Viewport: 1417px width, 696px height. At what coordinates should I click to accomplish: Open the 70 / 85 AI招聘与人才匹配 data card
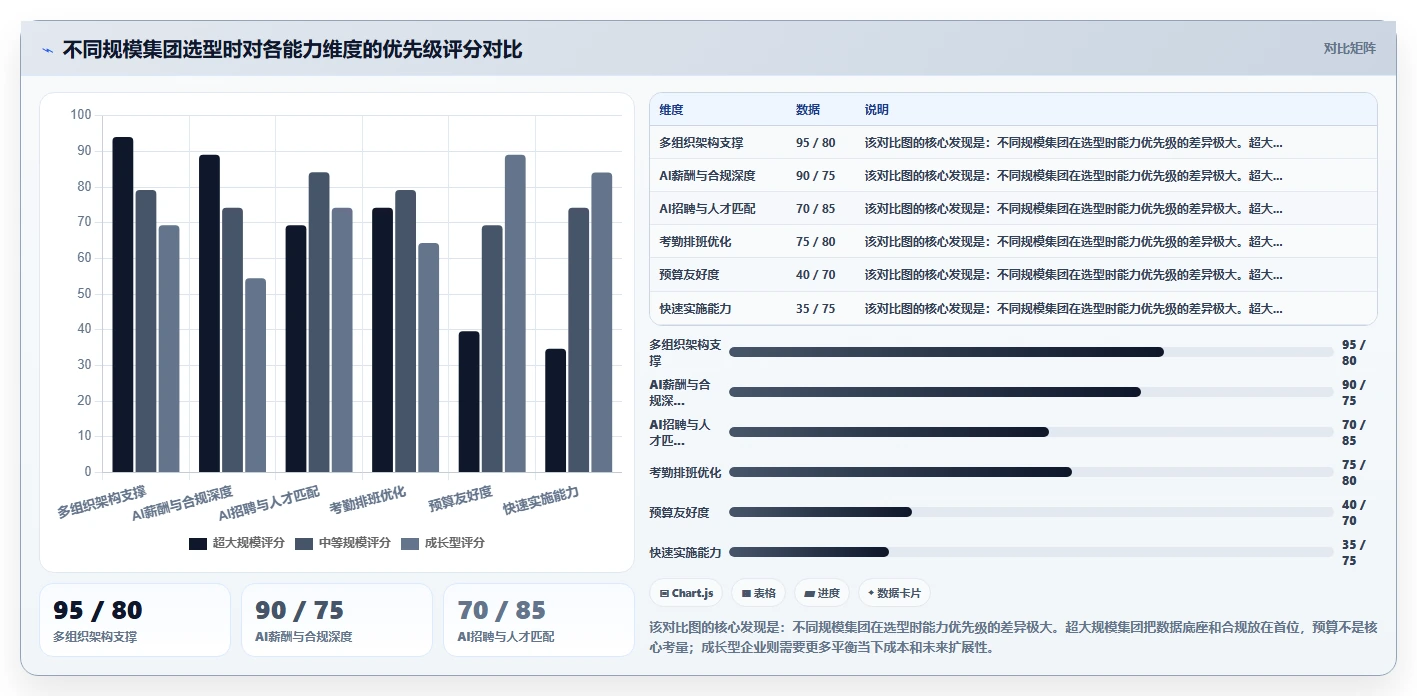point(539,620)
